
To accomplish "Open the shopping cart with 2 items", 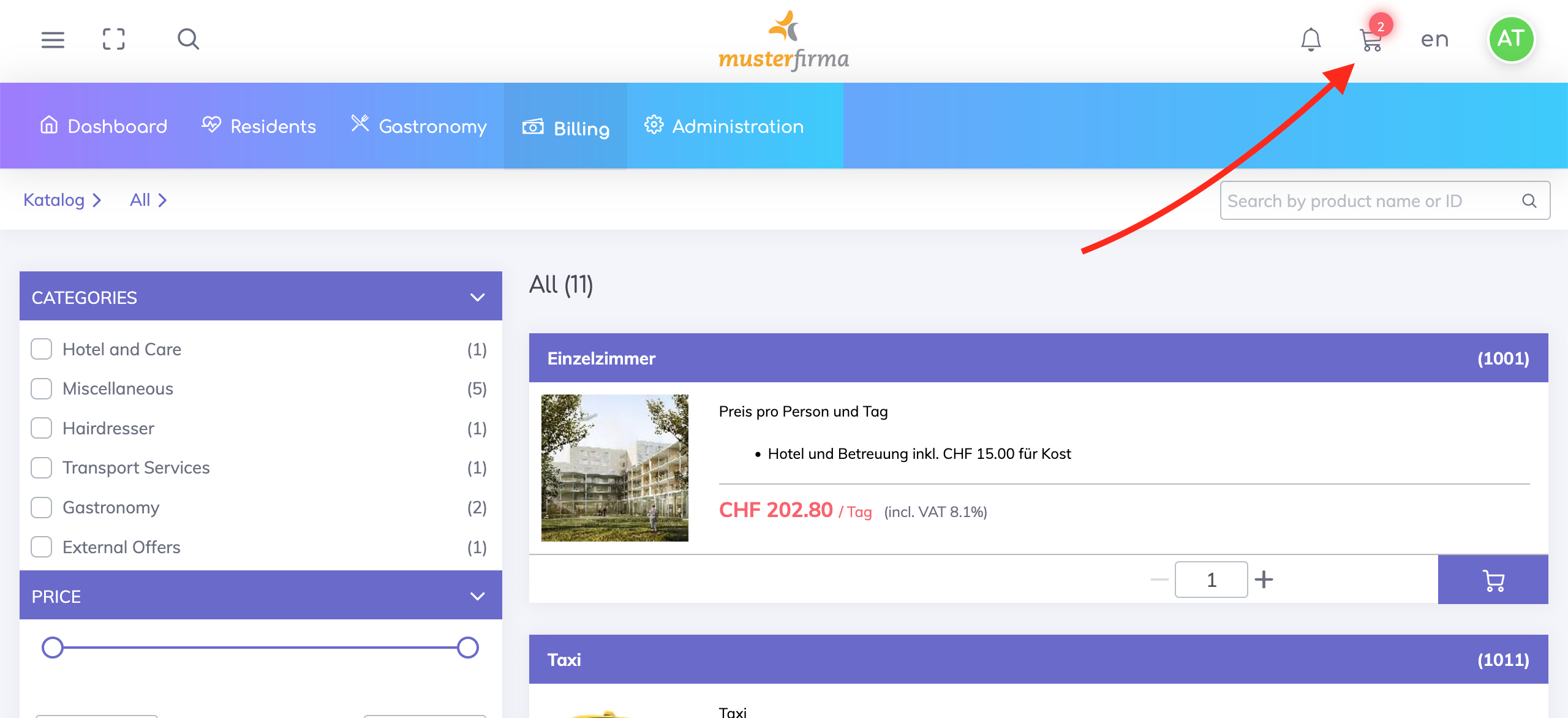I will click(x=1371, y=40).
